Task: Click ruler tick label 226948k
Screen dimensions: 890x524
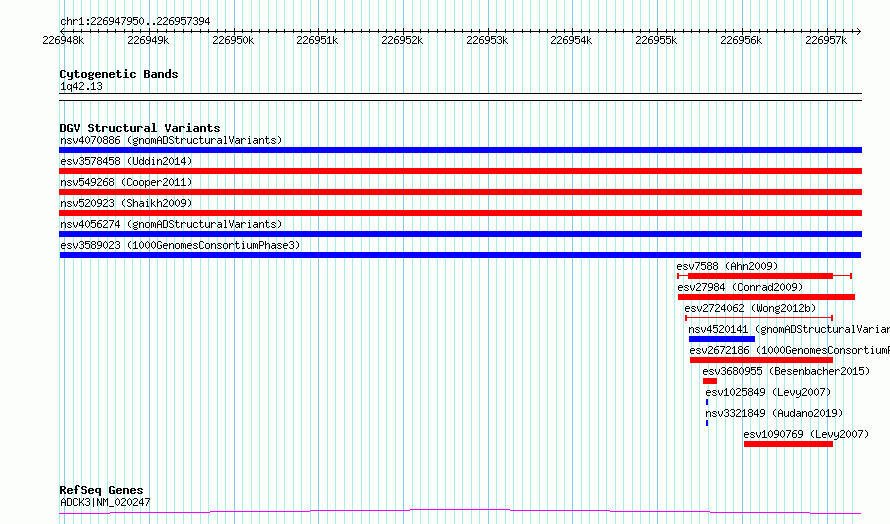Action: (x=63, y=40)
